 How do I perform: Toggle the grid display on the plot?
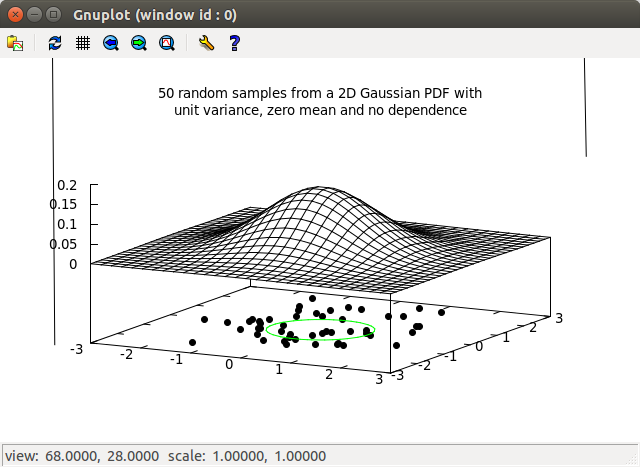[x=83, y=43]
